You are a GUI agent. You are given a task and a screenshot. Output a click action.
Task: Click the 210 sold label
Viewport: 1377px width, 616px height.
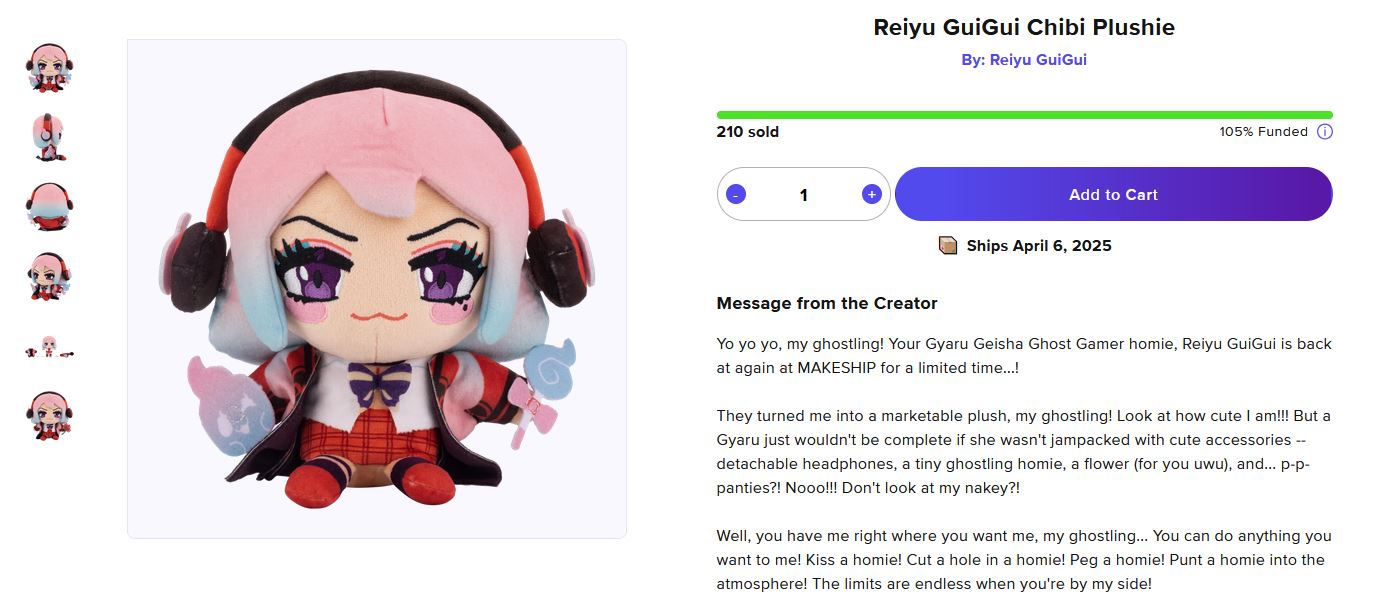click(x=748, y=132)
